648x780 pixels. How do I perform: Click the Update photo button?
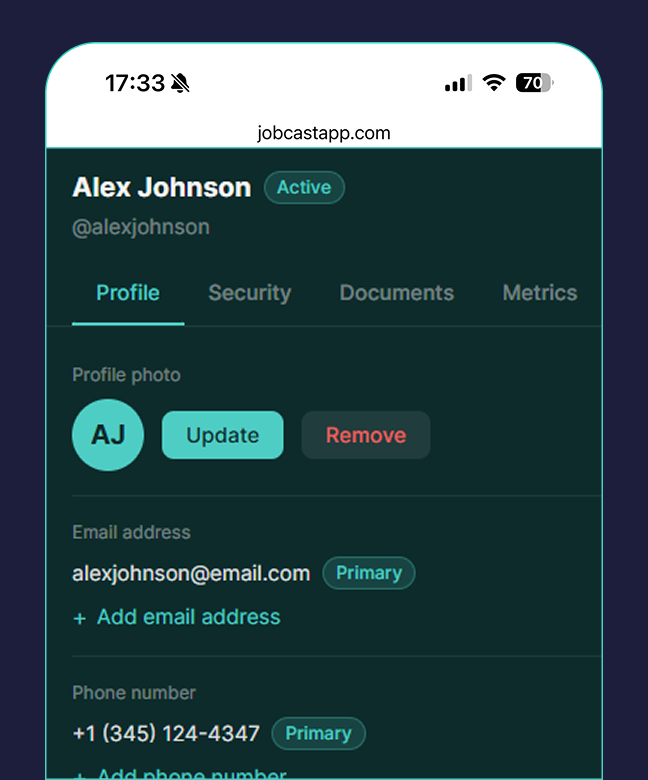tap(222, 435)
